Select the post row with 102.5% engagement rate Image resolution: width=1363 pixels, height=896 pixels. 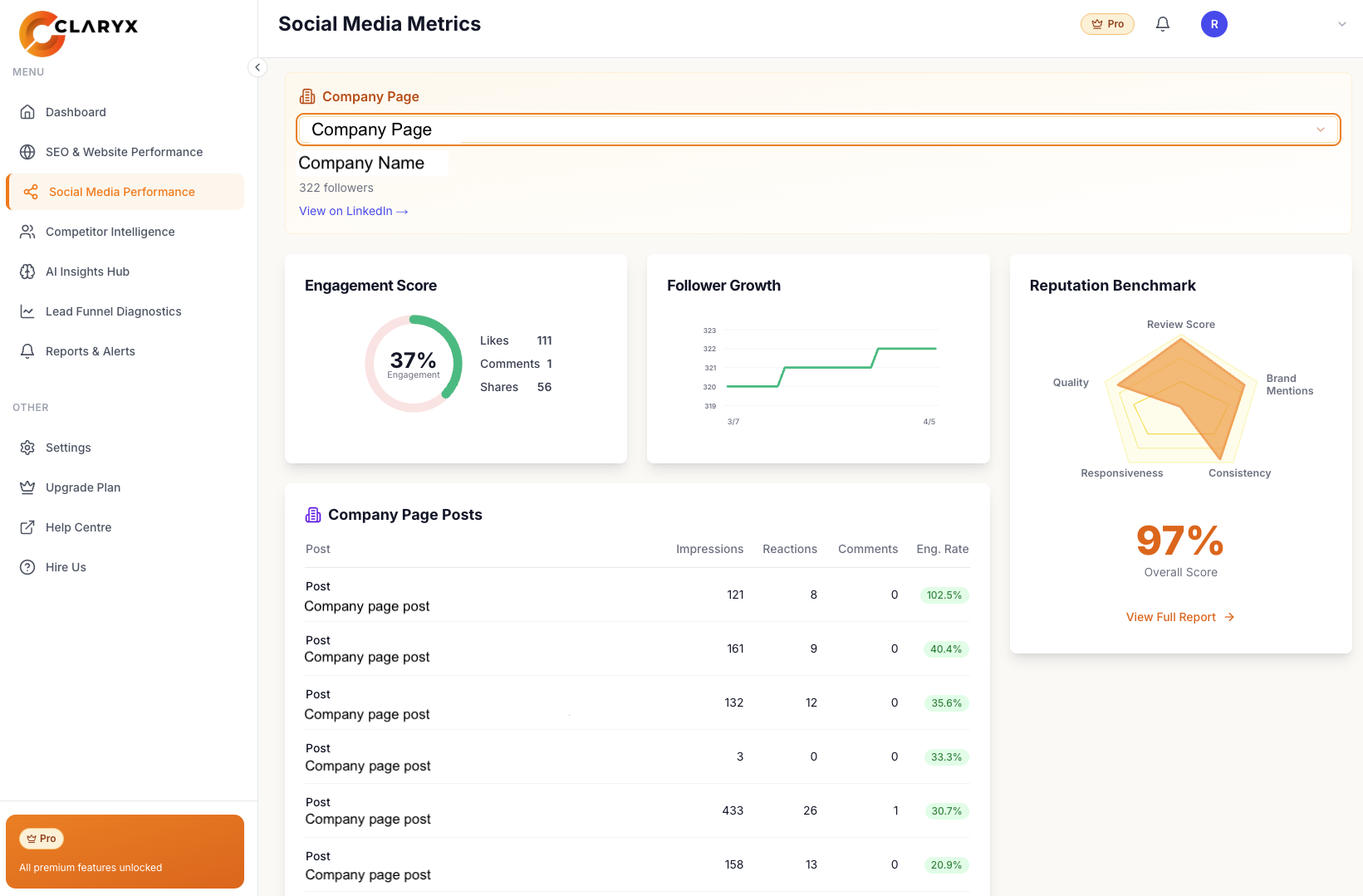636,595
